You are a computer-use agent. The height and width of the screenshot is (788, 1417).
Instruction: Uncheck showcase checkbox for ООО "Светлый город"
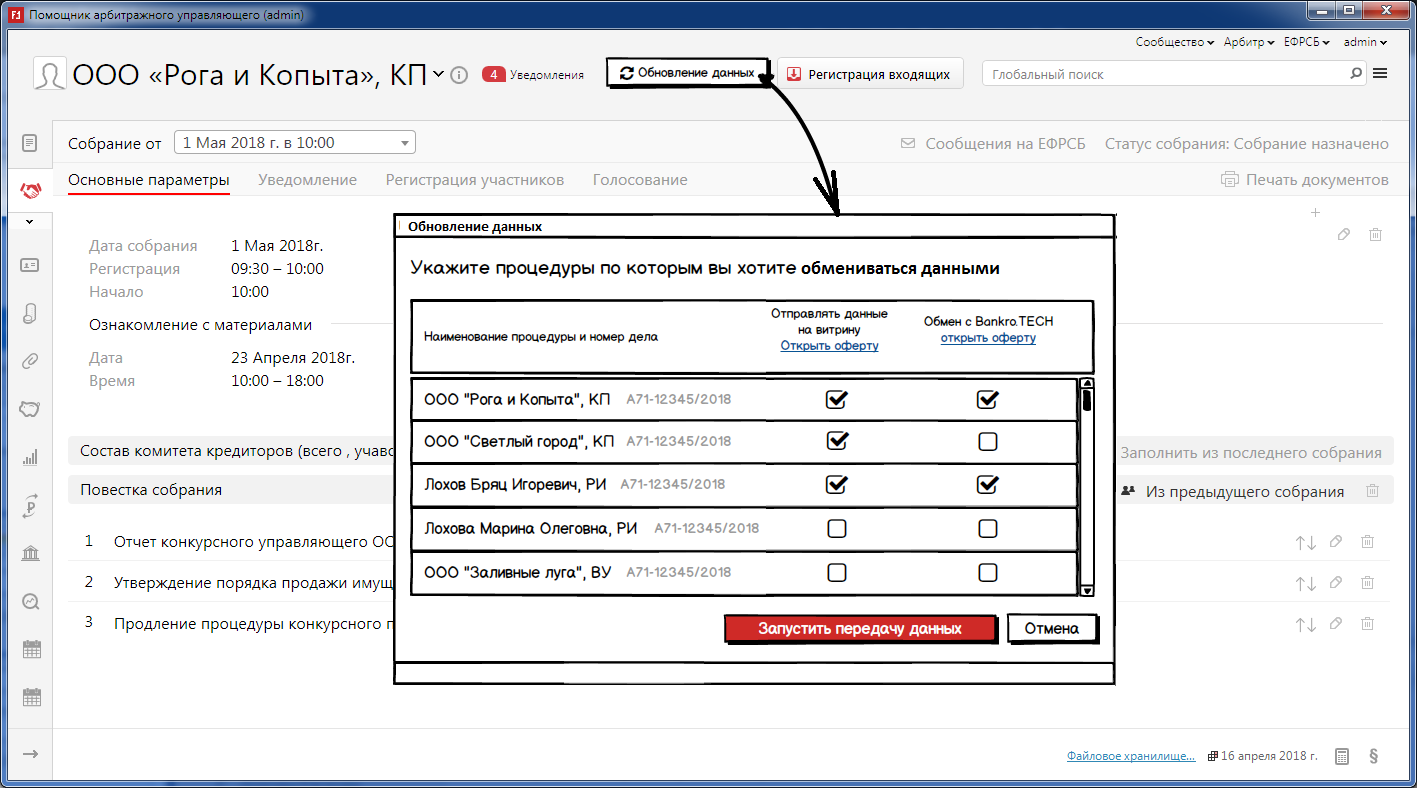tap(837, 441)
